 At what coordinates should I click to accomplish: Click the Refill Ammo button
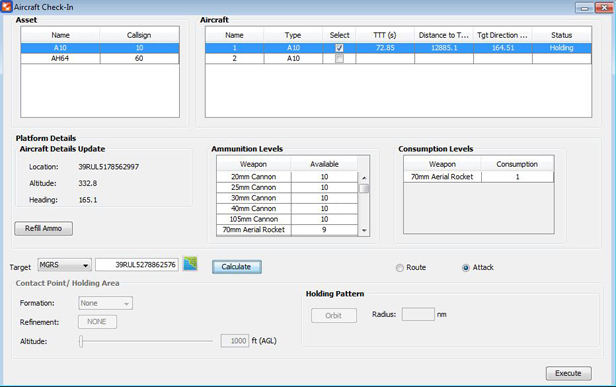pyautogui.click(x=44, y=229)
